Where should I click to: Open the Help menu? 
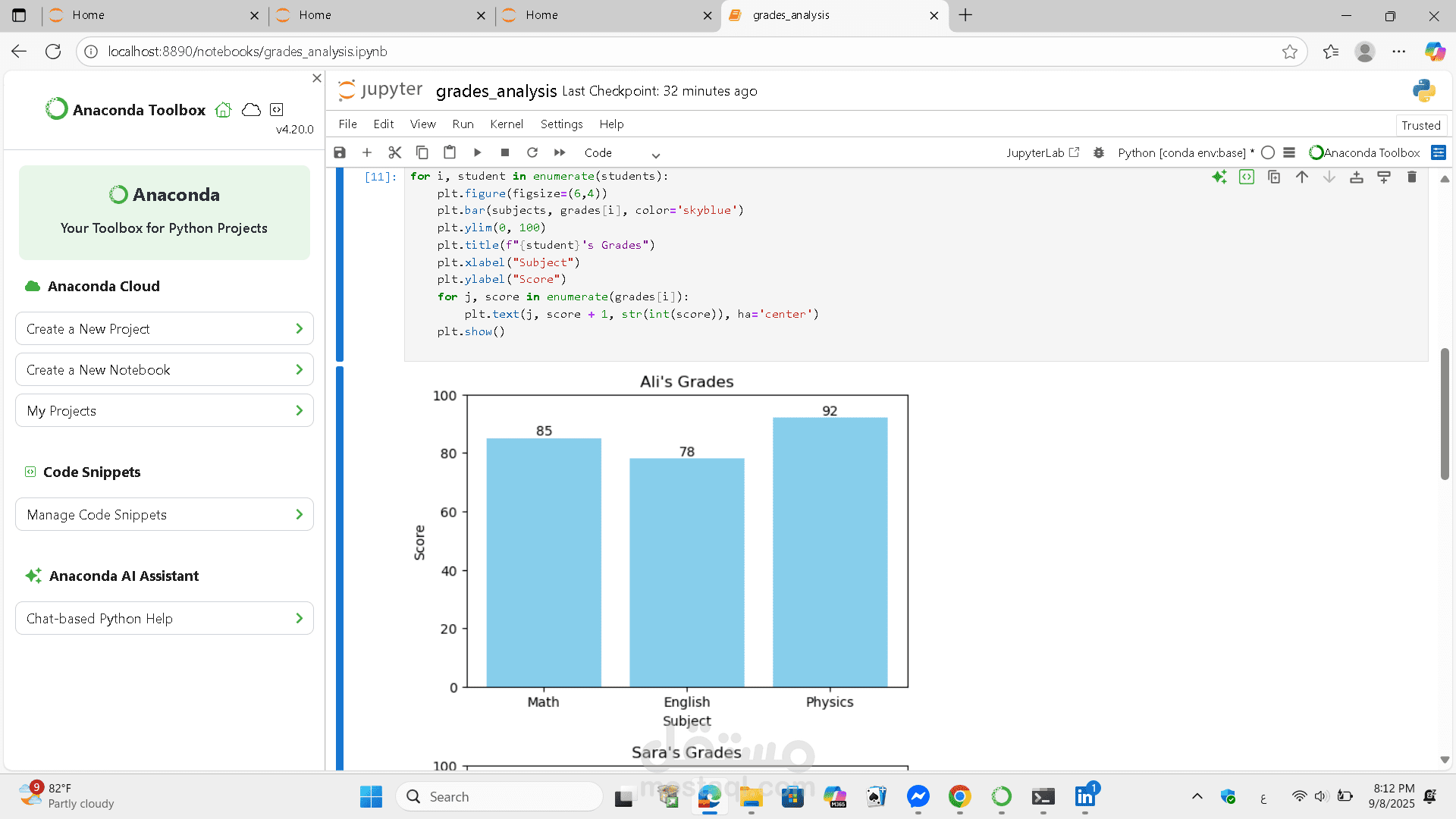pyautogui.click(x=611, y=124)
